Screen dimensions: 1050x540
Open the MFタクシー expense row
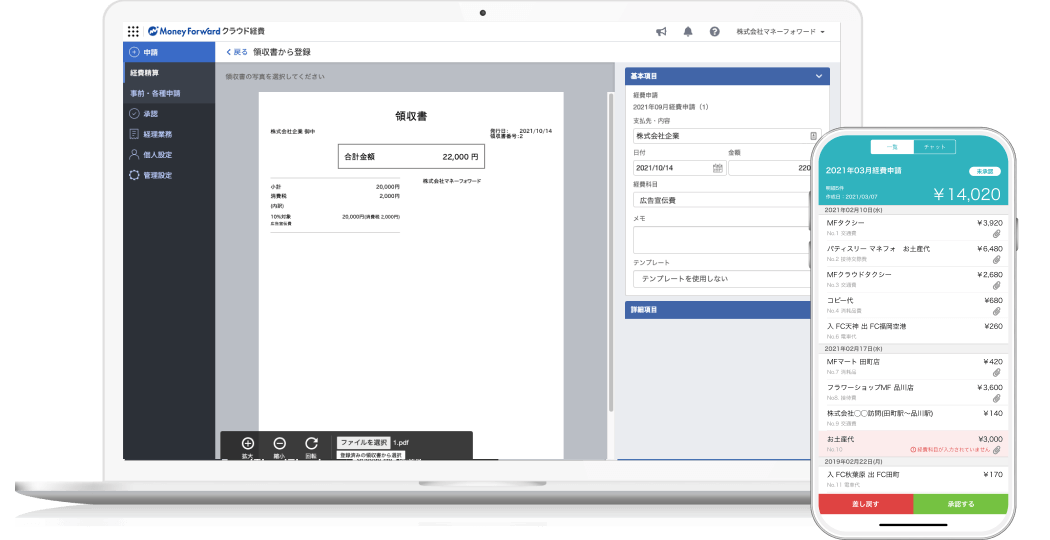pos(914,228)
